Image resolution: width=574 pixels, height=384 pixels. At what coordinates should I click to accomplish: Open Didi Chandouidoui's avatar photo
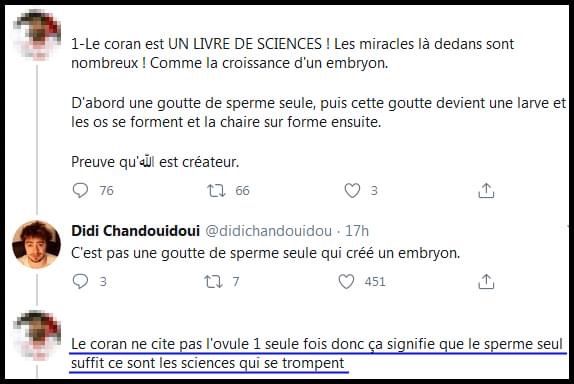tap(36, 245)
